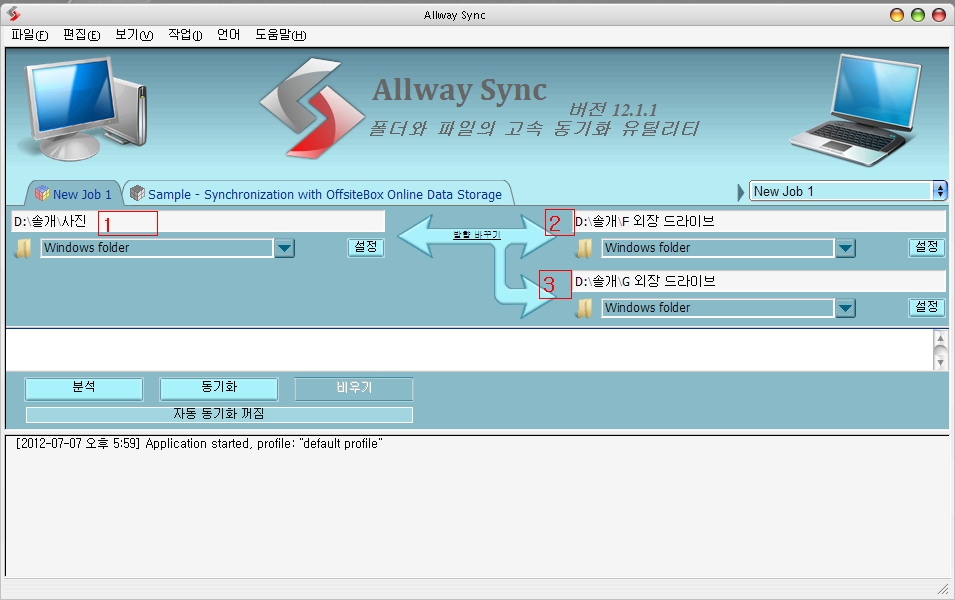Switch to the Sample OffsiteBox synchronization tab
955x600 pixels.
coord(318,194)
